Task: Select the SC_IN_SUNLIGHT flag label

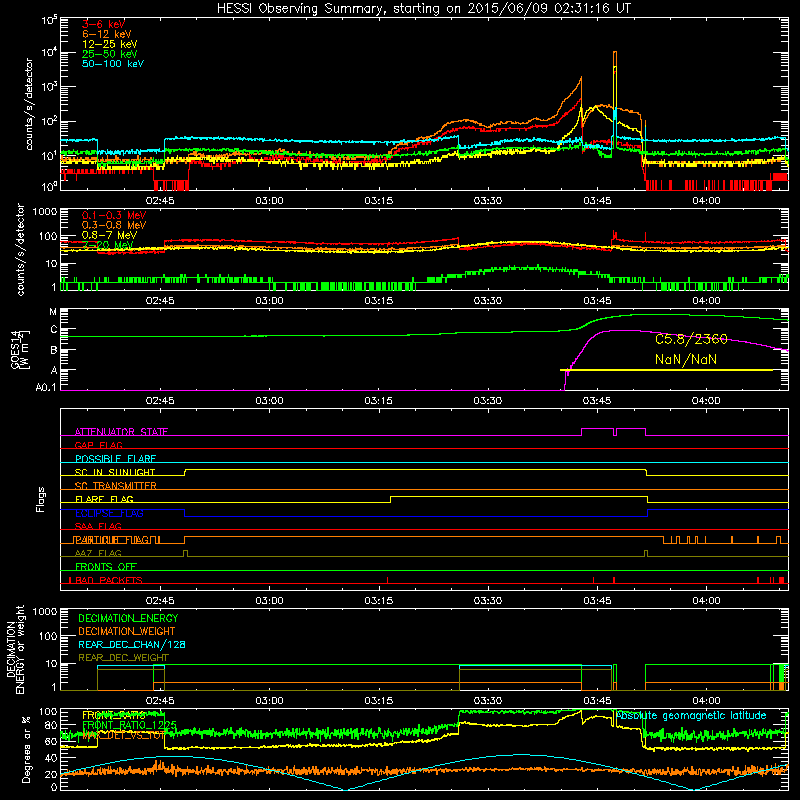Action: [115, 472]
